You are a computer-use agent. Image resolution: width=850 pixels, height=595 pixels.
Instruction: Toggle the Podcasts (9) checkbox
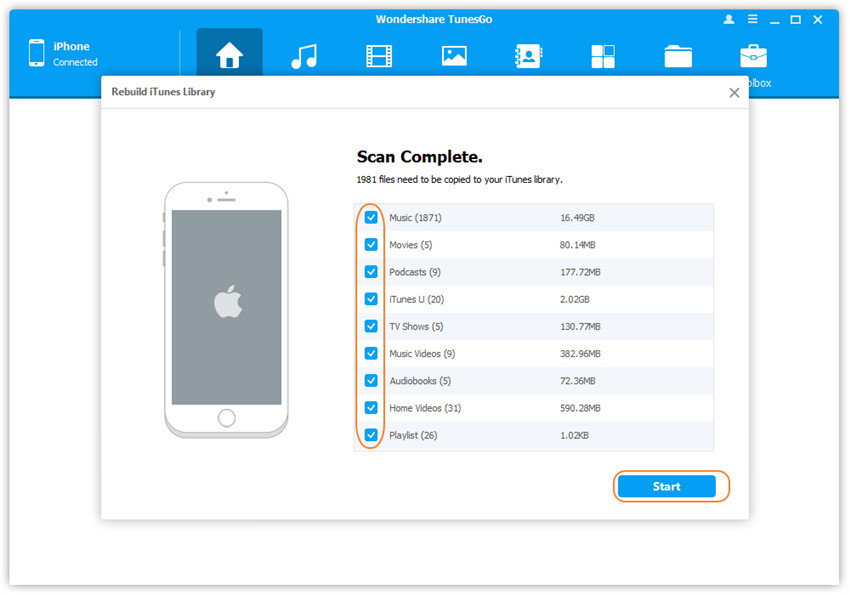(x=371, y=272)
